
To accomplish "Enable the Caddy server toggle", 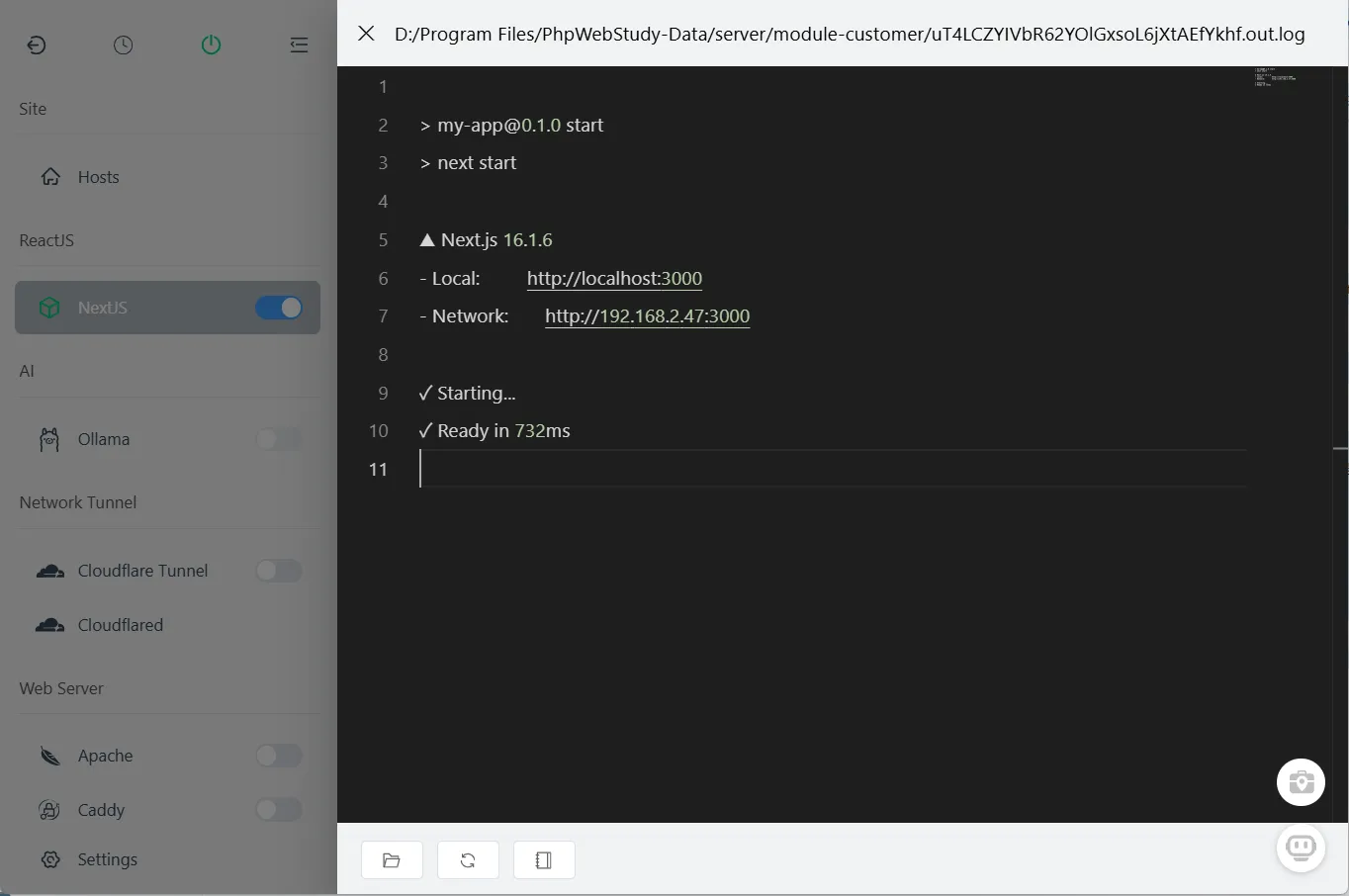I will click(279, 810).
